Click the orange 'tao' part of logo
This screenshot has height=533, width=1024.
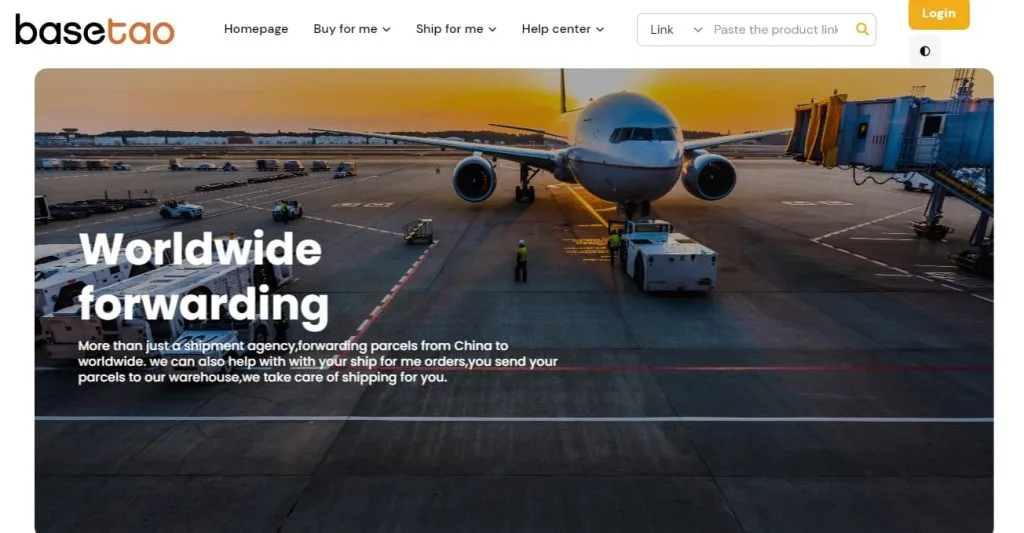point(140,31)
